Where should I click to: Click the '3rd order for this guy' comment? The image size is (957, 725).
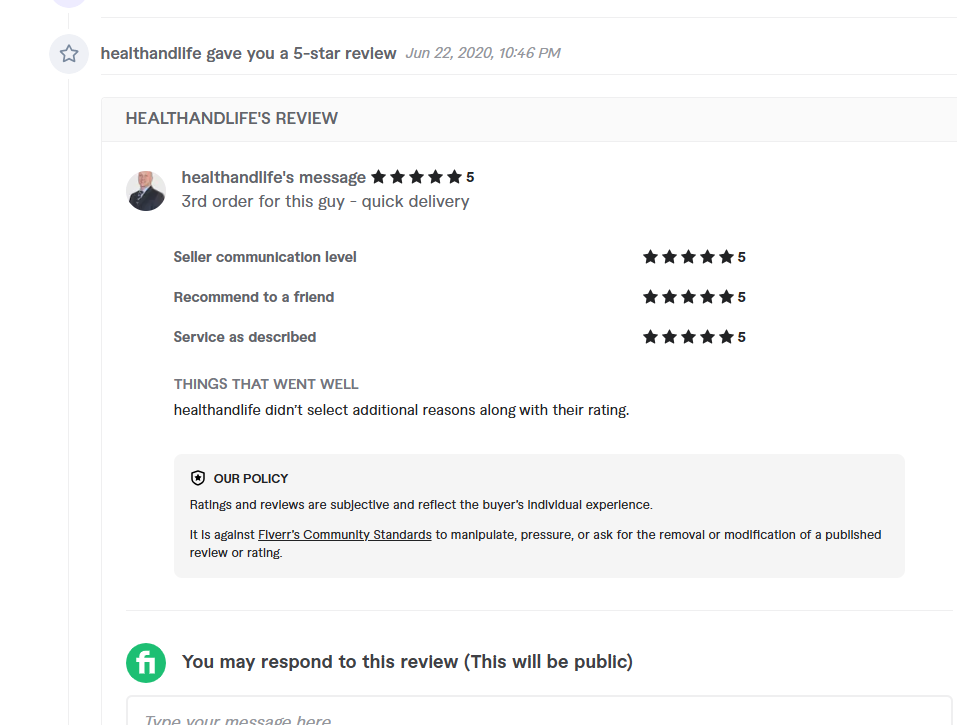pos(325,201)
